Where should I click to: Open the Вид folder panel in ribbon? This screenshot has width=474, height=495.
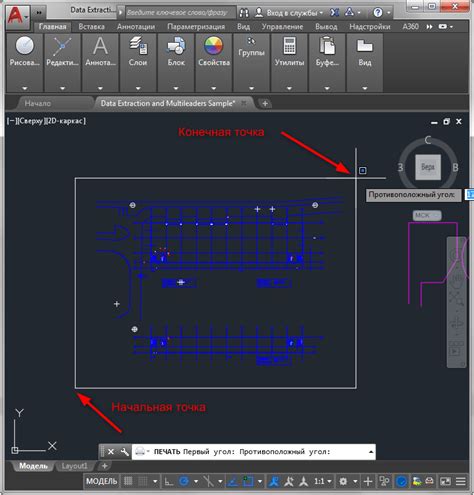[x=365, y=62]
